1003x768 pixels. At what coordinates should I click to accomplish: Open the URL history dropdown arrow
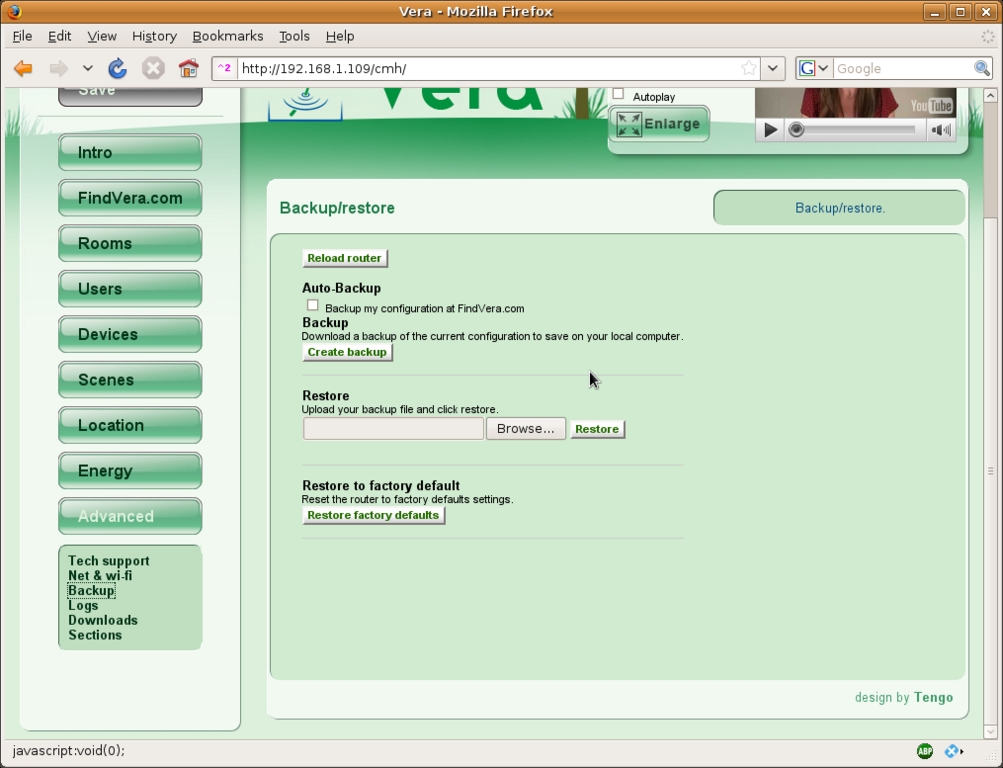pyautogui.click(x=773, y=69)
